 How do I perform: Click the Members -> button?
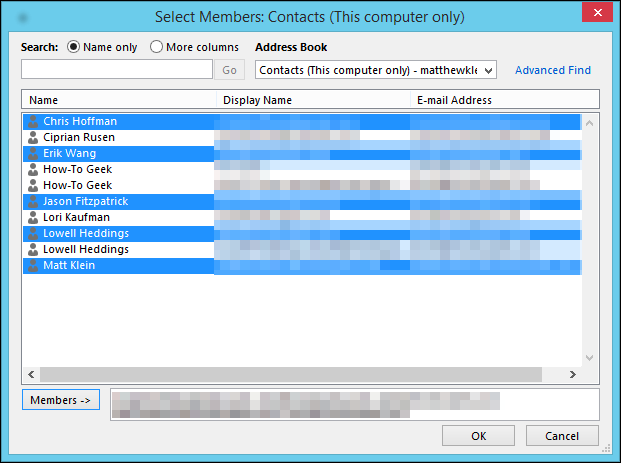pos(61,400)
